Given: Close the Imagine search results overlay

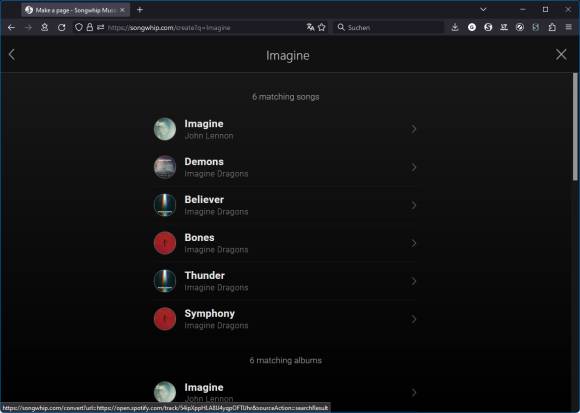Looking at the screenshot, I should [x=561, y=55].
